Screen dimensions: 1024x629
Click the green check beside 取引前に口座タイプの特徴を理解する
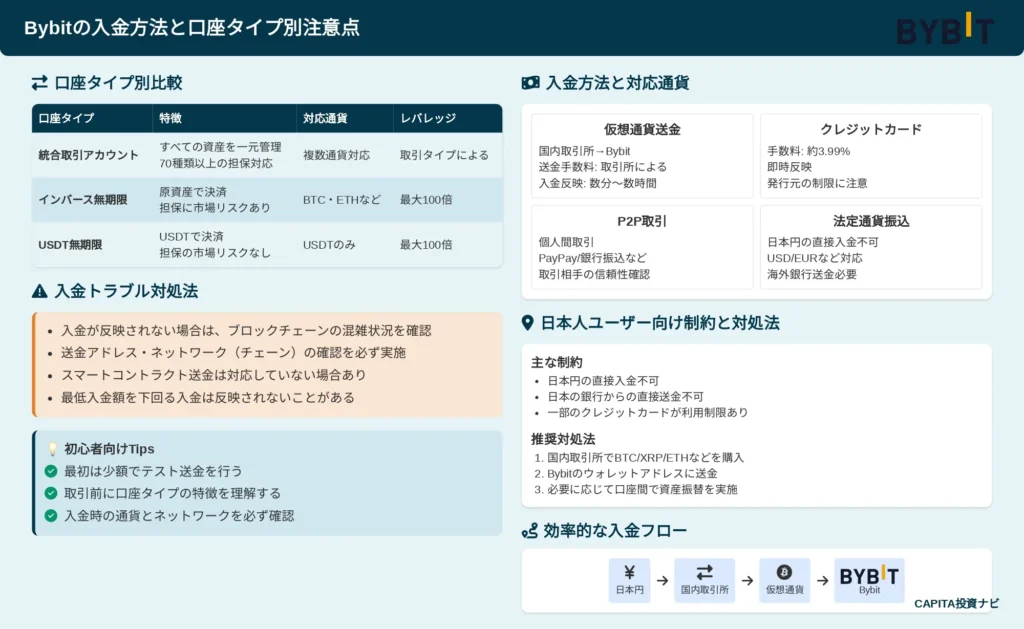point(51,493)
